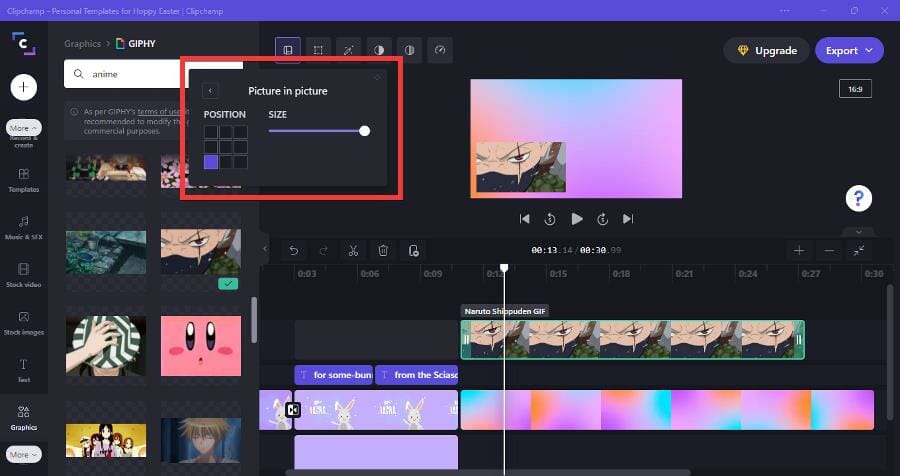Skip to the end of video
Screen dimensions: 900x476
coord(628,219)
